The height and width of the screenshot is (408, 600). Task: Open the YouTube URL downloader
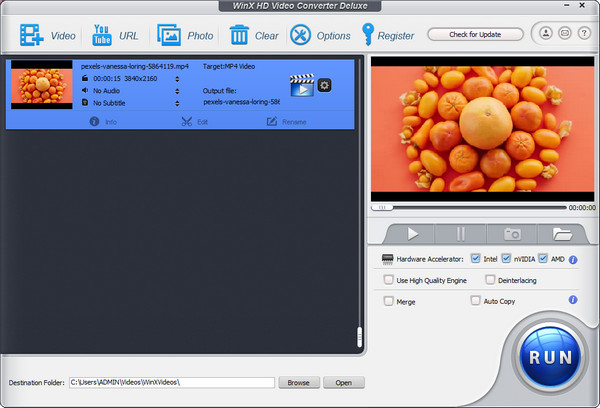pos(103,35)
